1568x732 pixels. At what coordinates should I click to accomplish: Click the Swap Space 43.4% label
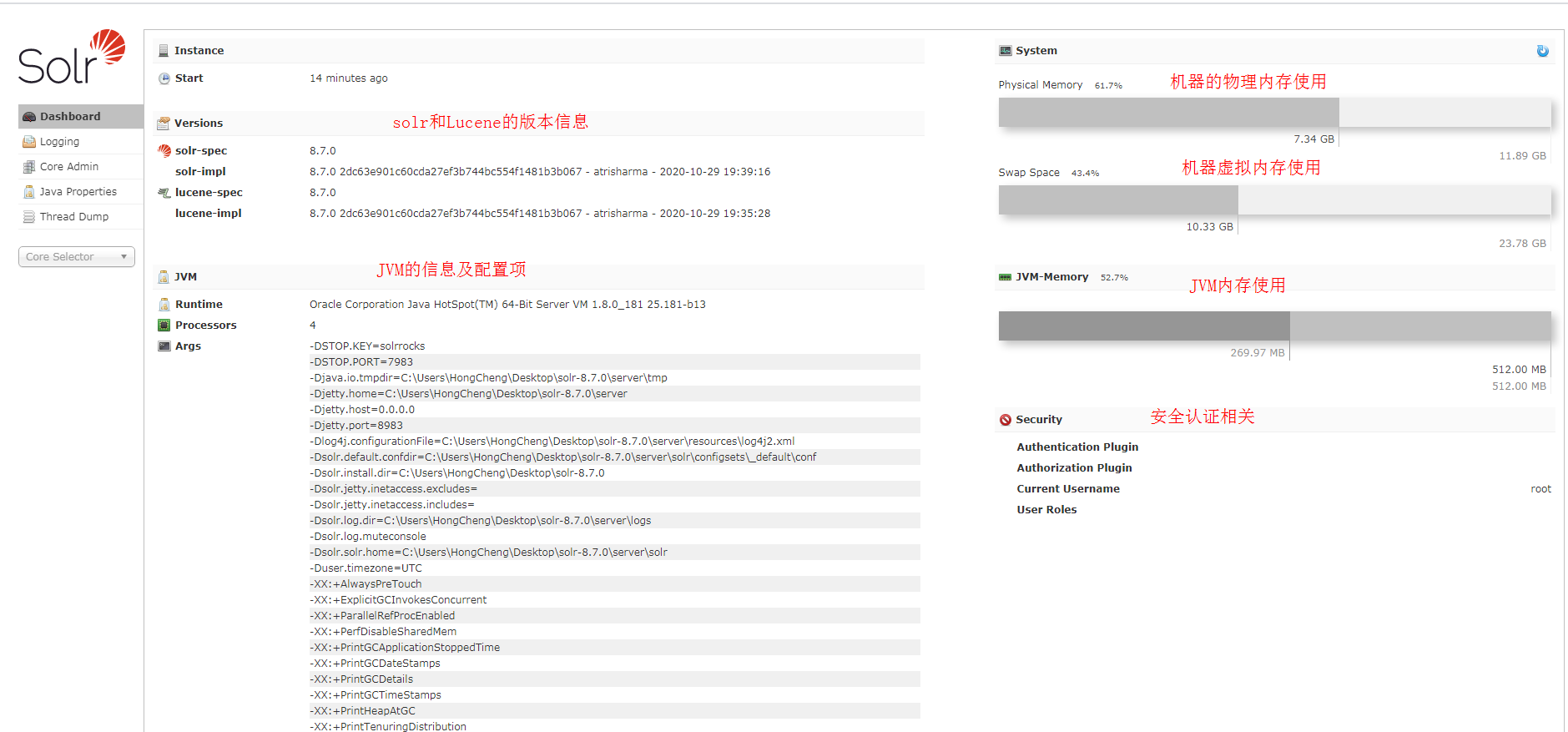click(1048, 173)
